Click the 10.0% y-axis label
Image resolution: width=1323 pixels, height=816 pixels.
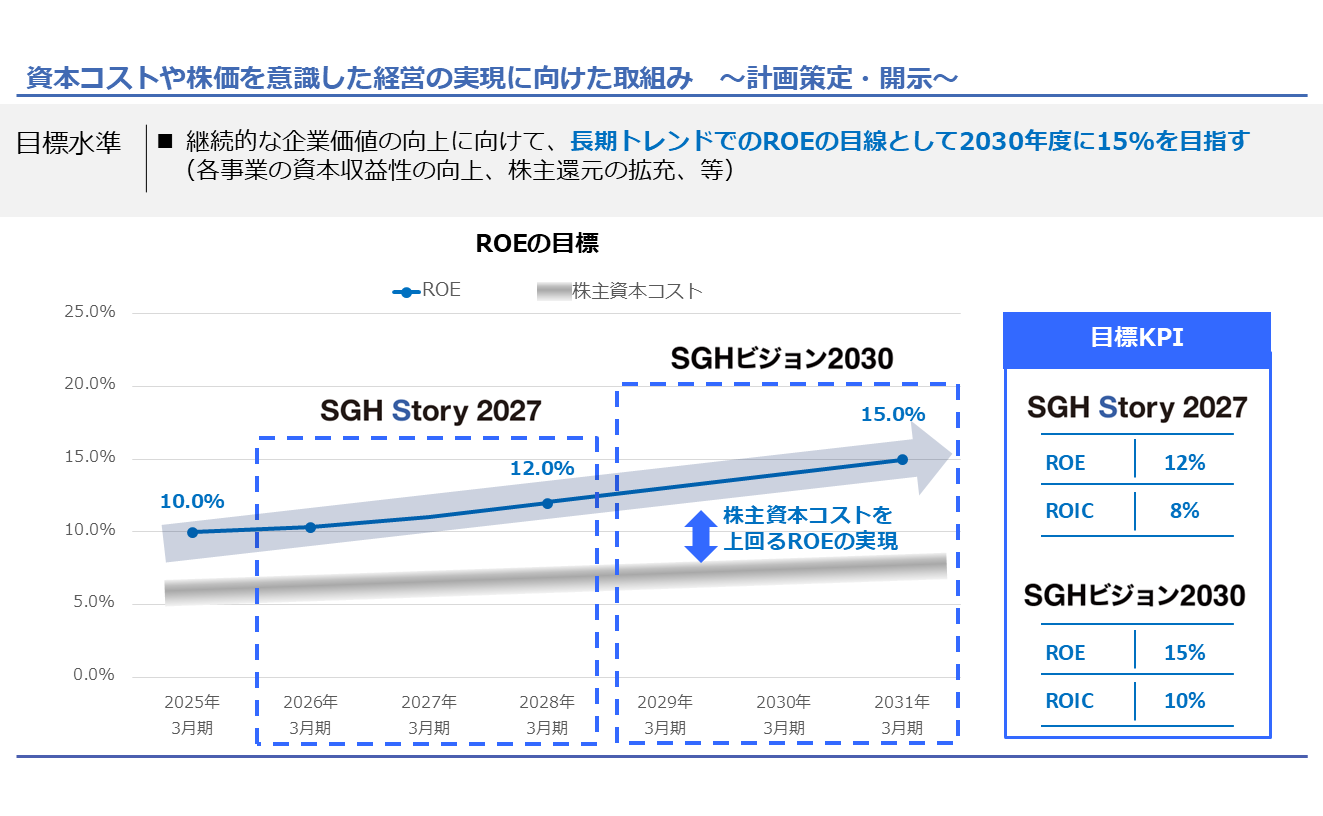[90, 529]
